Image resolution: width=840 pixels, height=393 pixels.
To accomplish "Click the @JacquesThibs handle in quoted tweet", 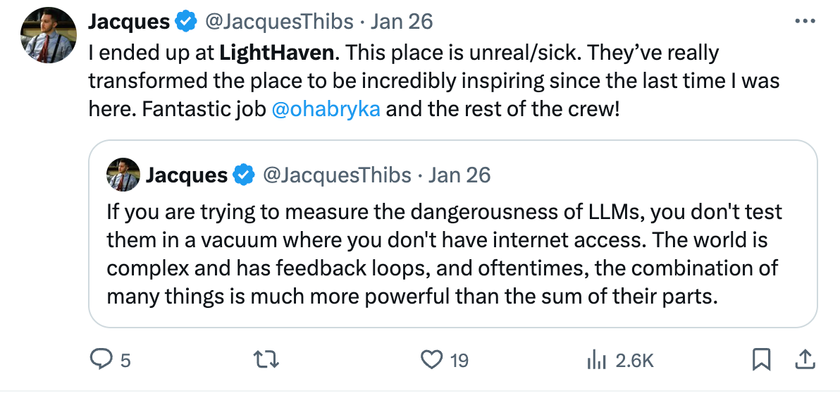I will 337,175.
